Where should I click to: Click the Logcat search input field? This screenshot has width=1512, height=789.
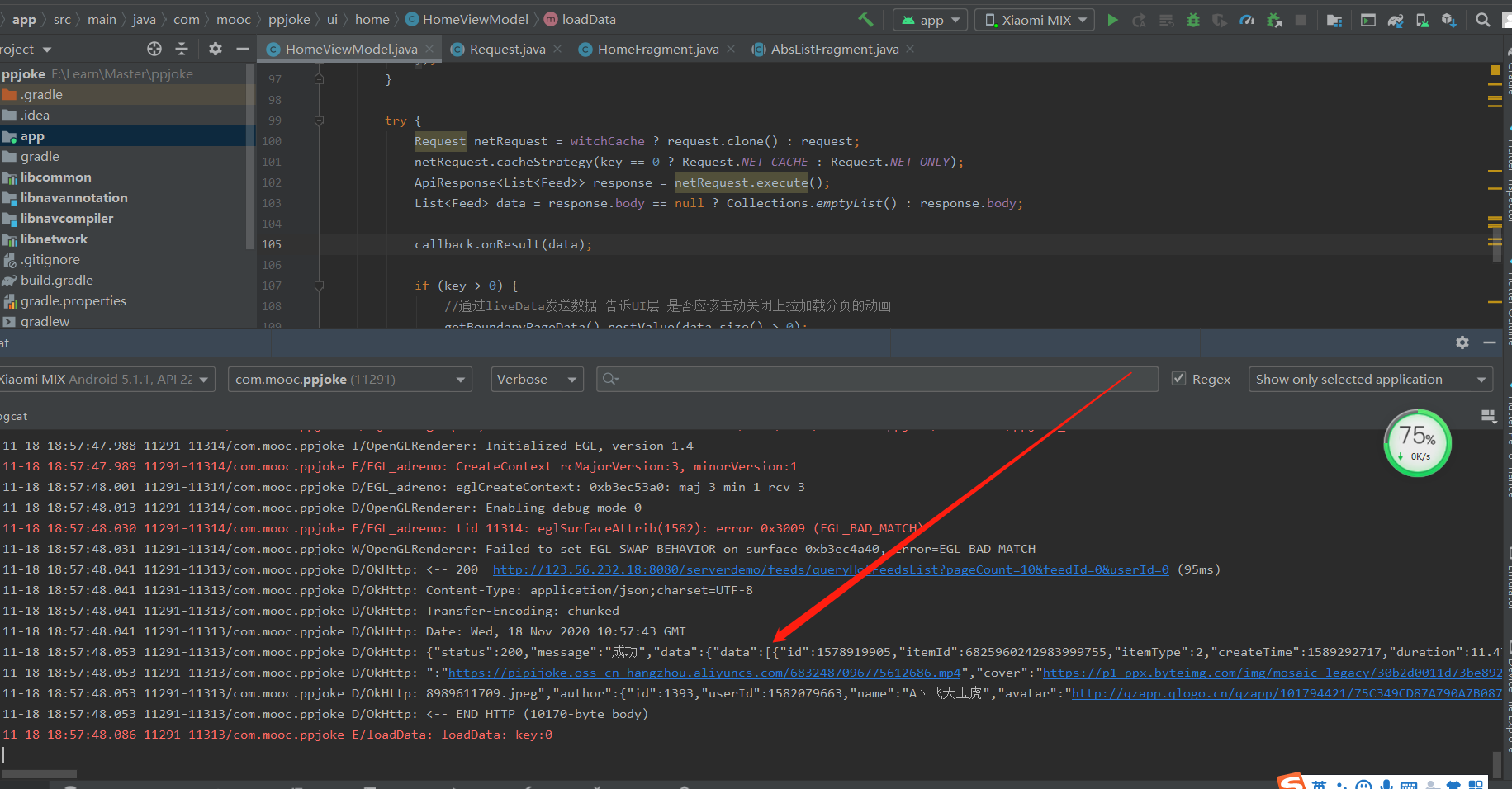click(x=877, y=380)
